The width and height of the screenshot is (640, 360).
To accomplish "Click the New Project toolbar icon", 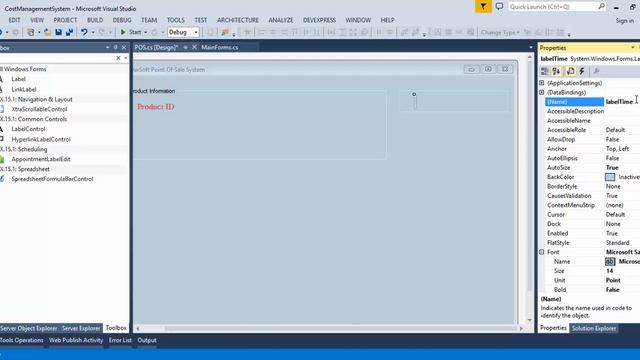I will [x=31, y=32].
